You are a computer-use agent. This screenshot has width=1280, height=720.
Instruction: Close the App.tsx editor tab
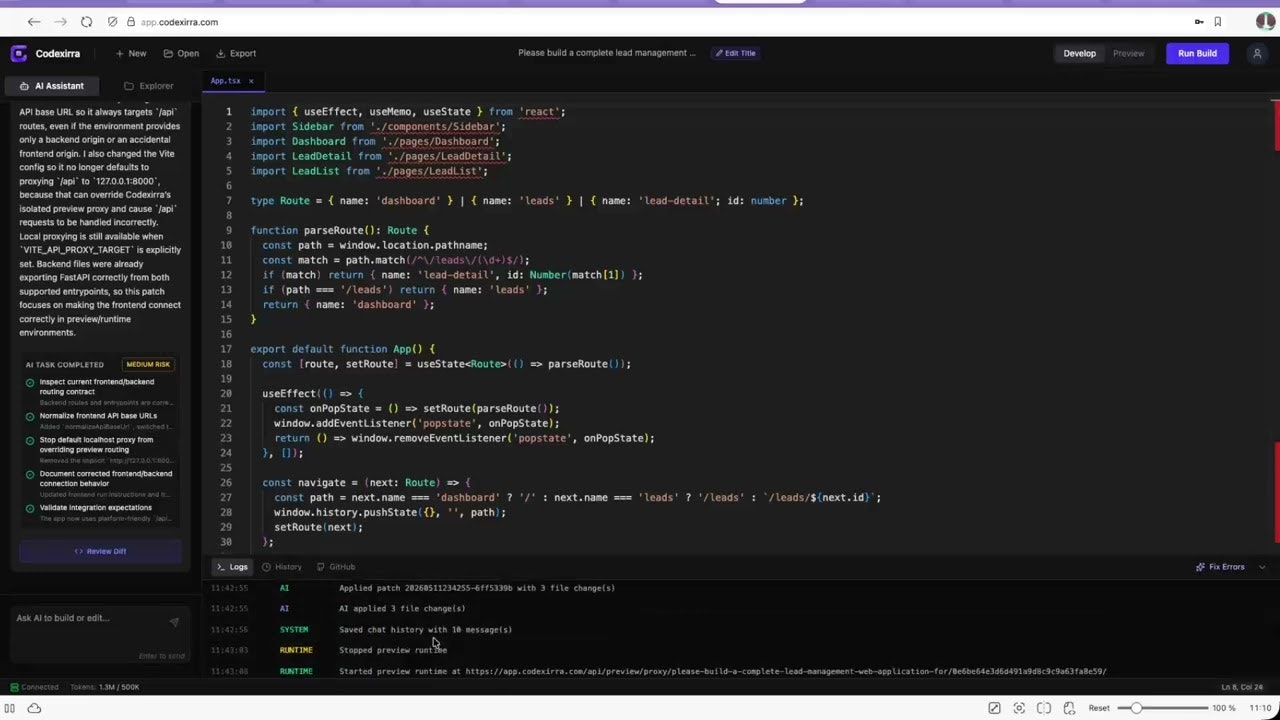tap(251, 81)
